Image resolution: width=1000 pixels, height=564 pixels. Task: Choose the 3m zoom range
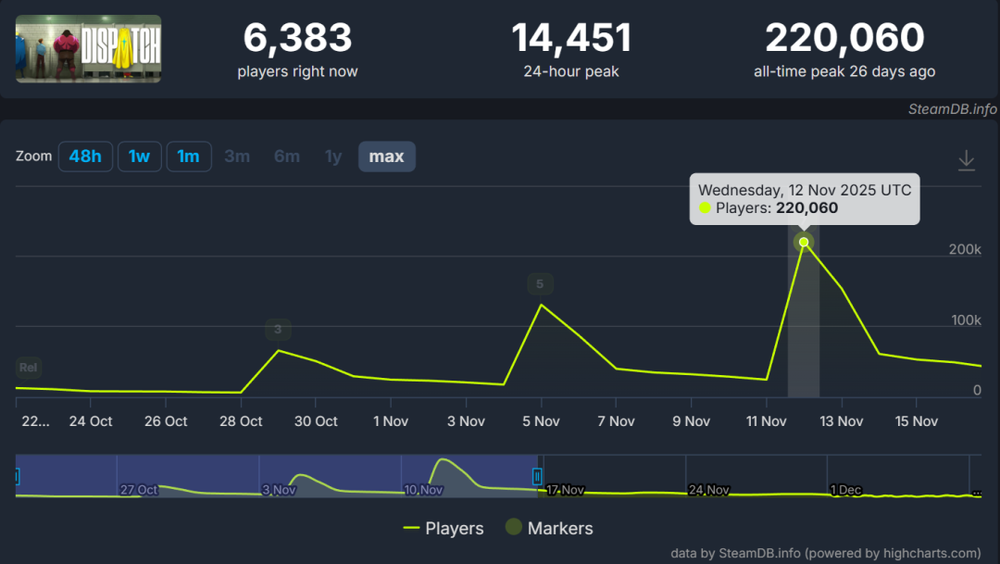point(237,156)
